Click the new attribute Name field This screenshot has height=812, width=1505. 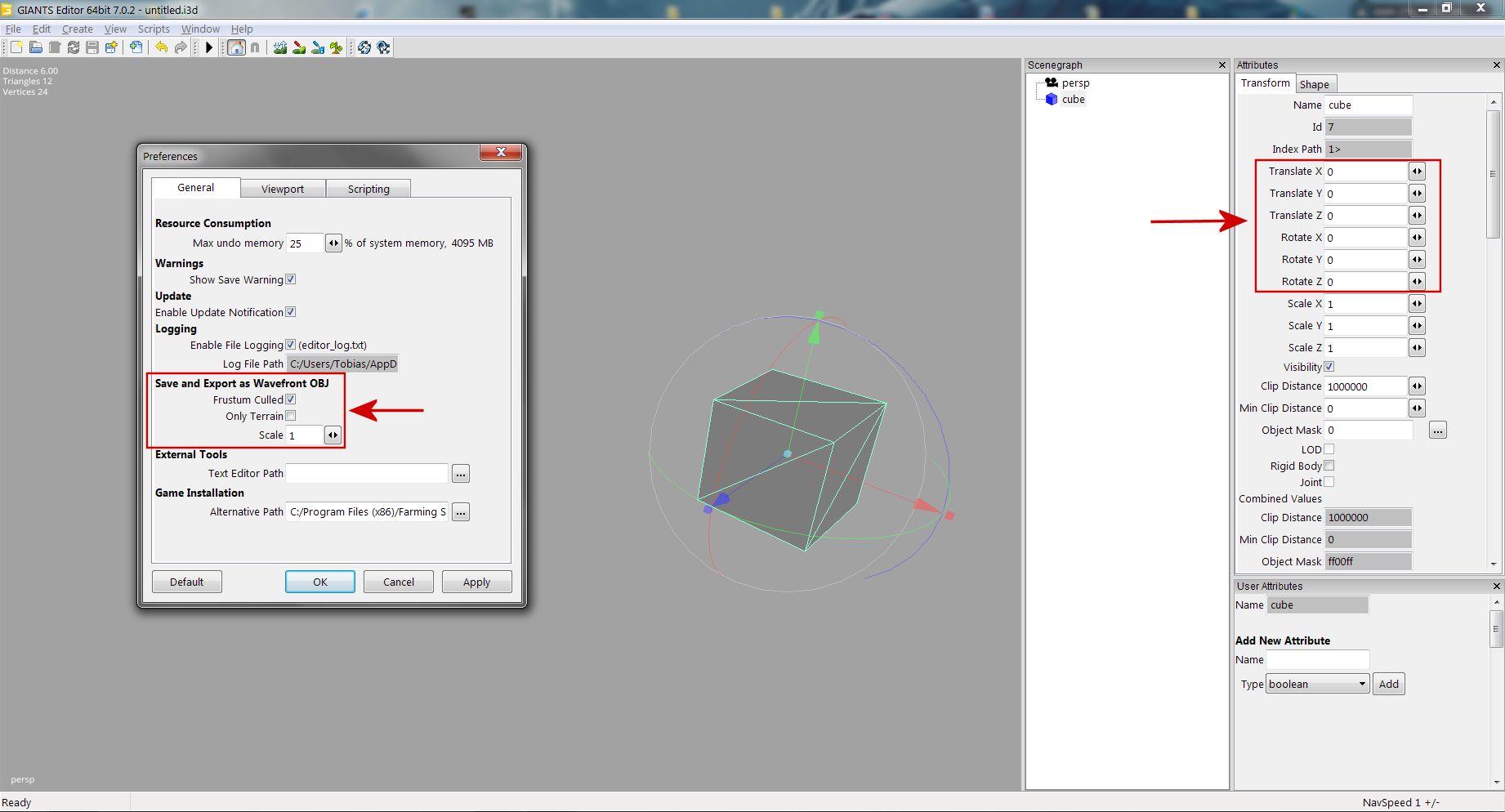[1318, 660]
